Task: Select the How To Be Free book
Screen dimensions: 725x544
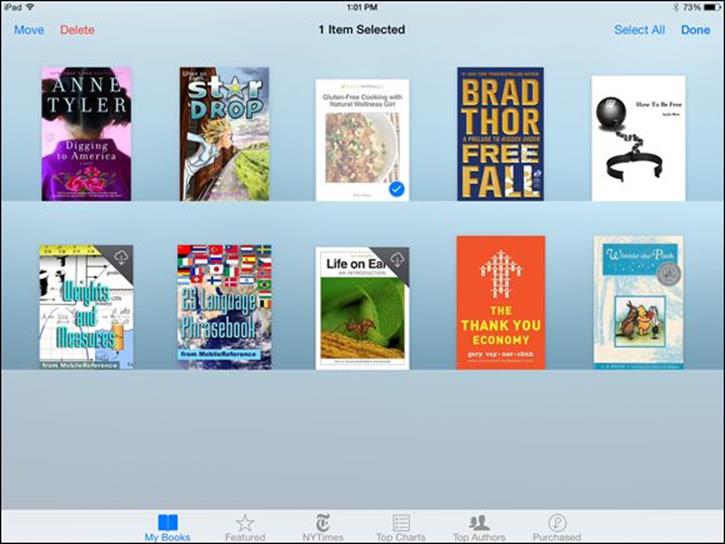Action: point(639,139)
